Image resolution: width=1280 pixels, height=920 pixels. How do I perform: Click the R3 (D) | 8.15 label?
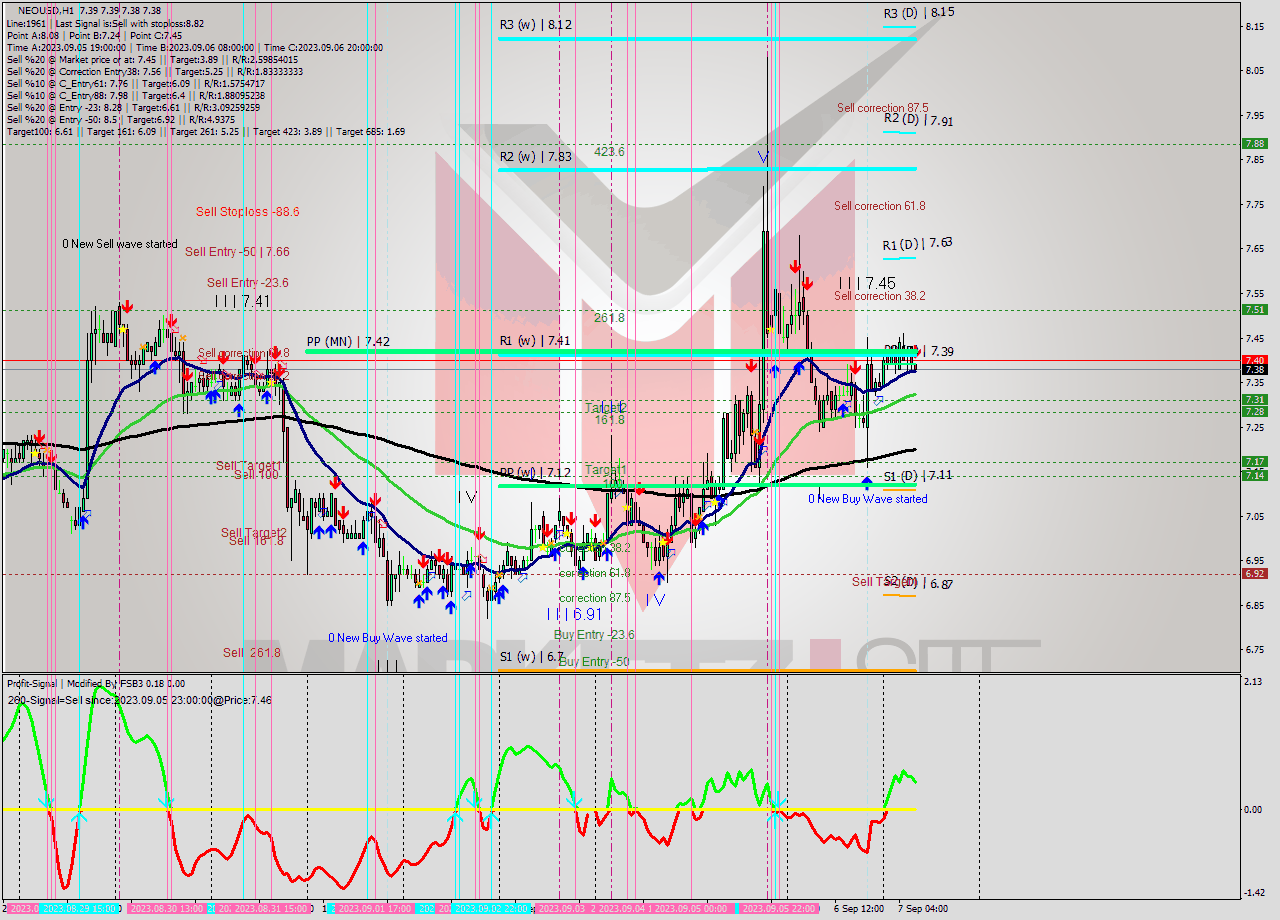coord(919,13)
